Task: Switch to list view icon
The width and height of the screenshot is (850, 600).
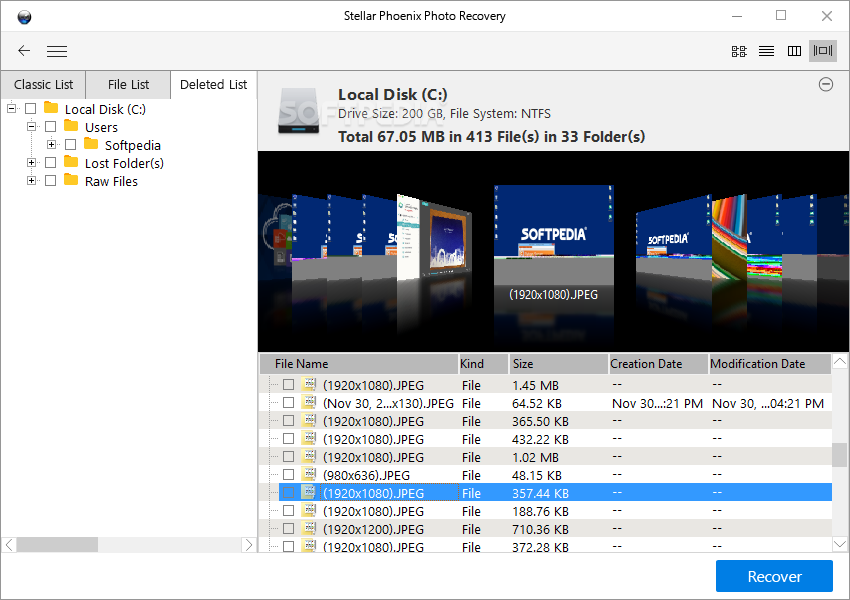Action: [x=767, y=51]
